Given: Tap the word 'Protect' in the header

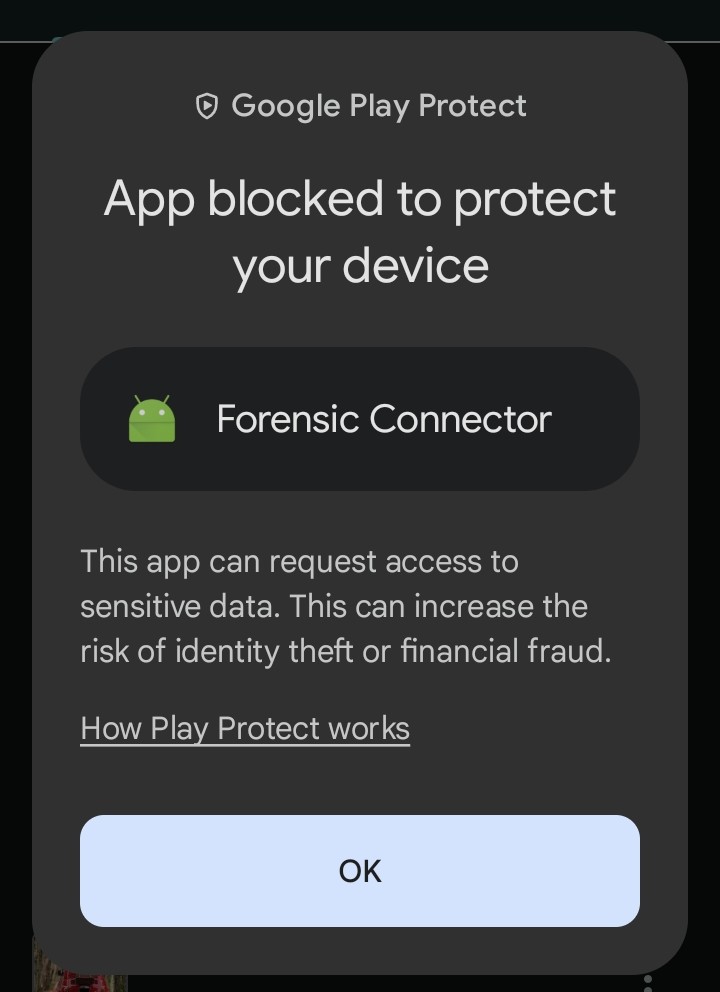Looking at the screenshot, I should [472, 106].
